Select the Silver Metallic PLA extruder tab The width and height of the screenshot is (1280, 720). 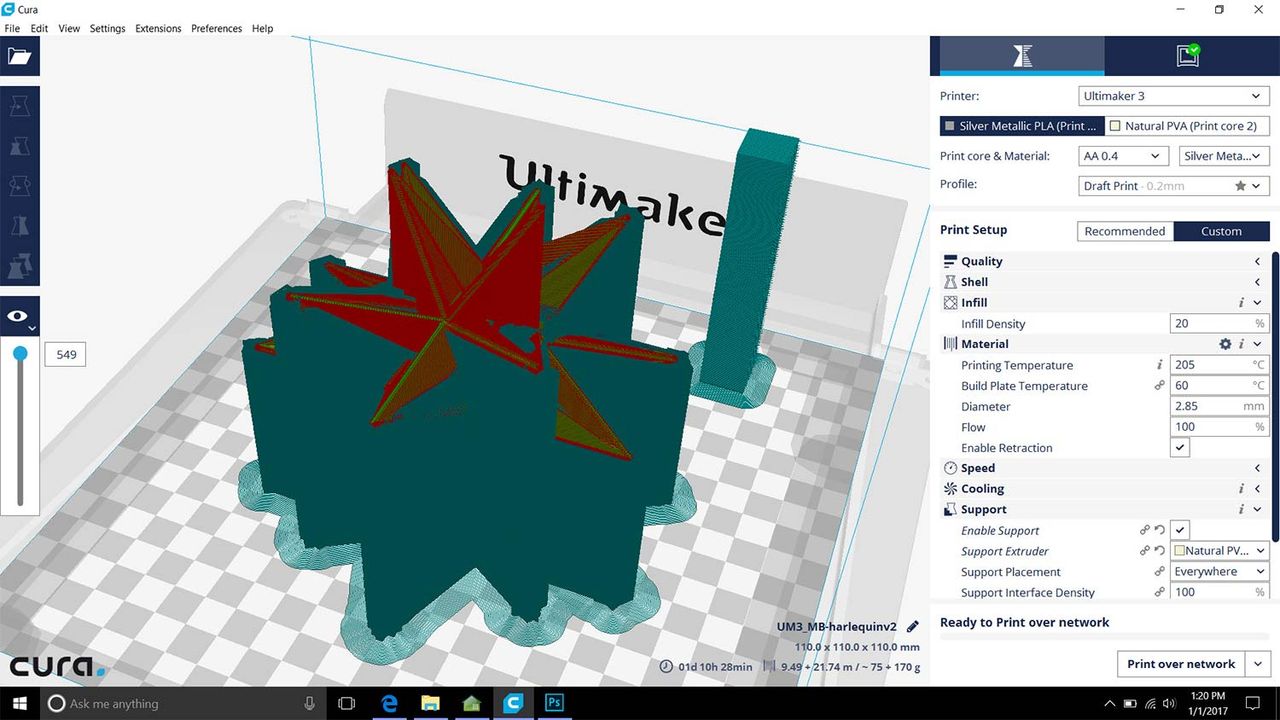point(1021,126)
